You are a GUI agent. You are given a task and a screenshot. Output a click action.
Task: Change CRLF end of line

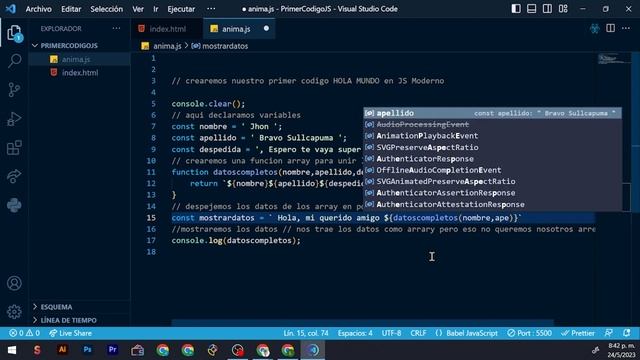click(418, 333)
